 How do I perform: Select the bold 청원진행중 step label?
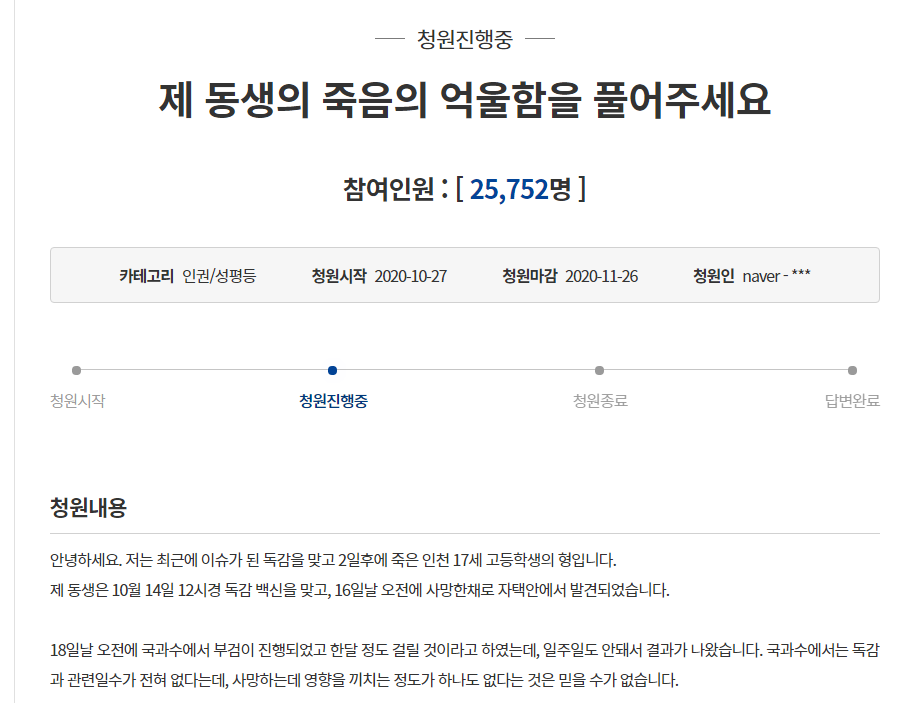coord(333,401)
